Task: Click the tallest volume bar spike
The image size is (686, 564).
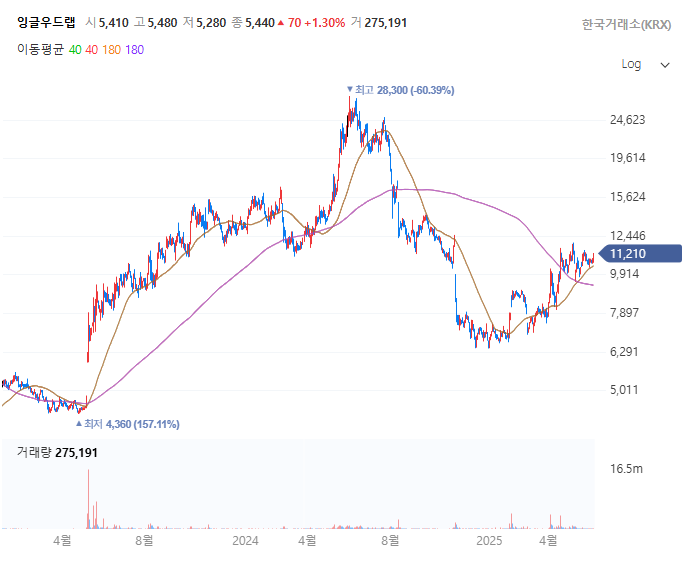Action: pos(89,500)
